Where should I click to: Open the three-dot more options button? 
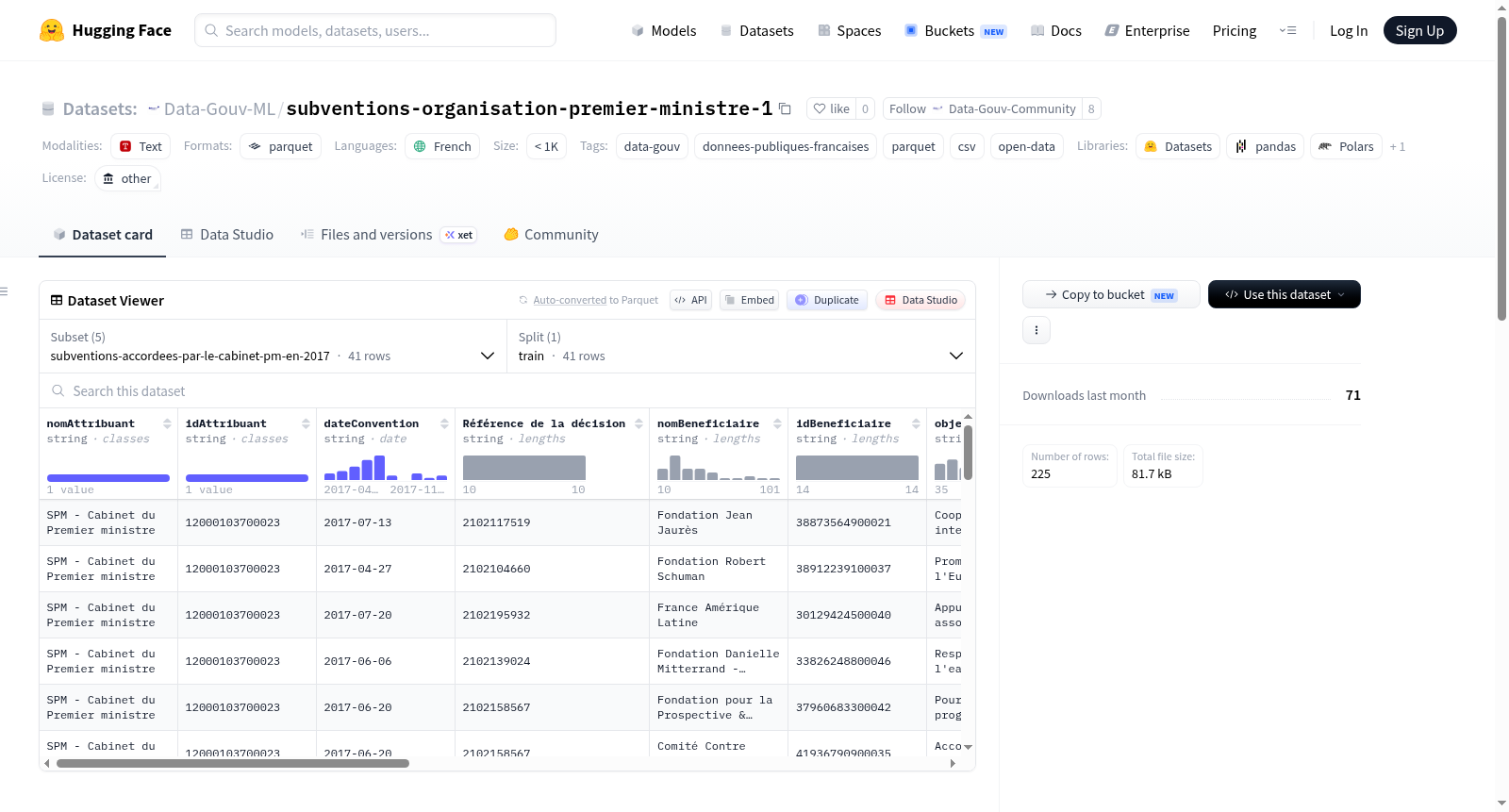pyautogui.click(x=1036, y=330)
